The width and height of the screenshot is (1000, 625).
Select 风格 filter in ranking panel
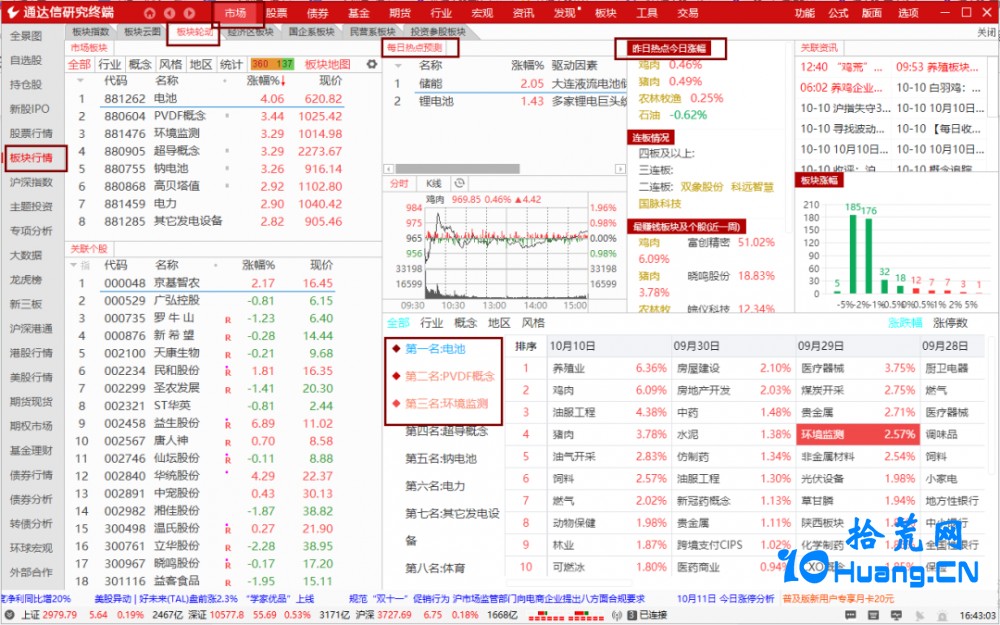[x=533, y=323]
